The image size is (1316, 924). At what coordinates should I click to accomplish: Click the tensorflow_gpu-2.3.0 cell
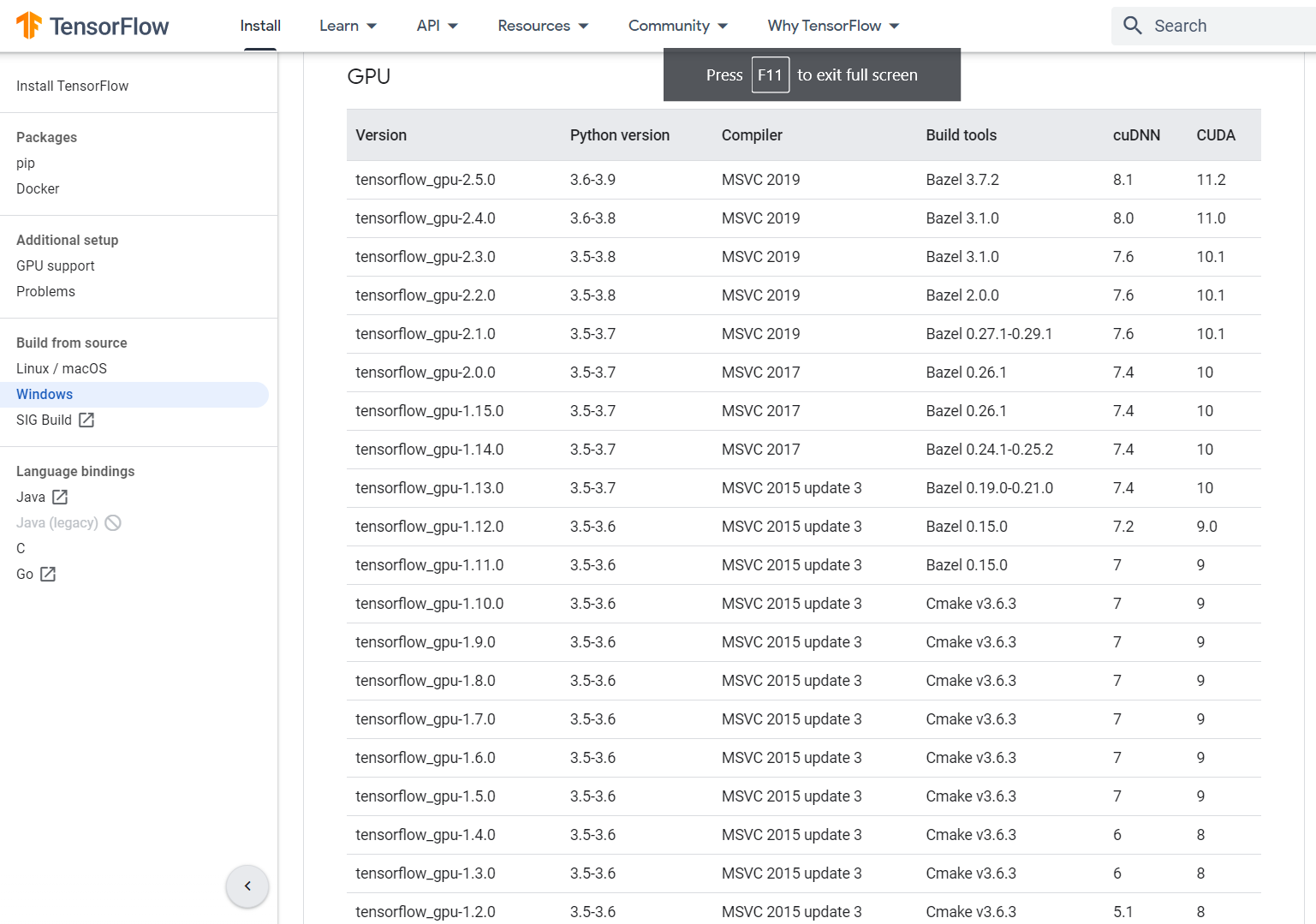[x=426, y=257]
